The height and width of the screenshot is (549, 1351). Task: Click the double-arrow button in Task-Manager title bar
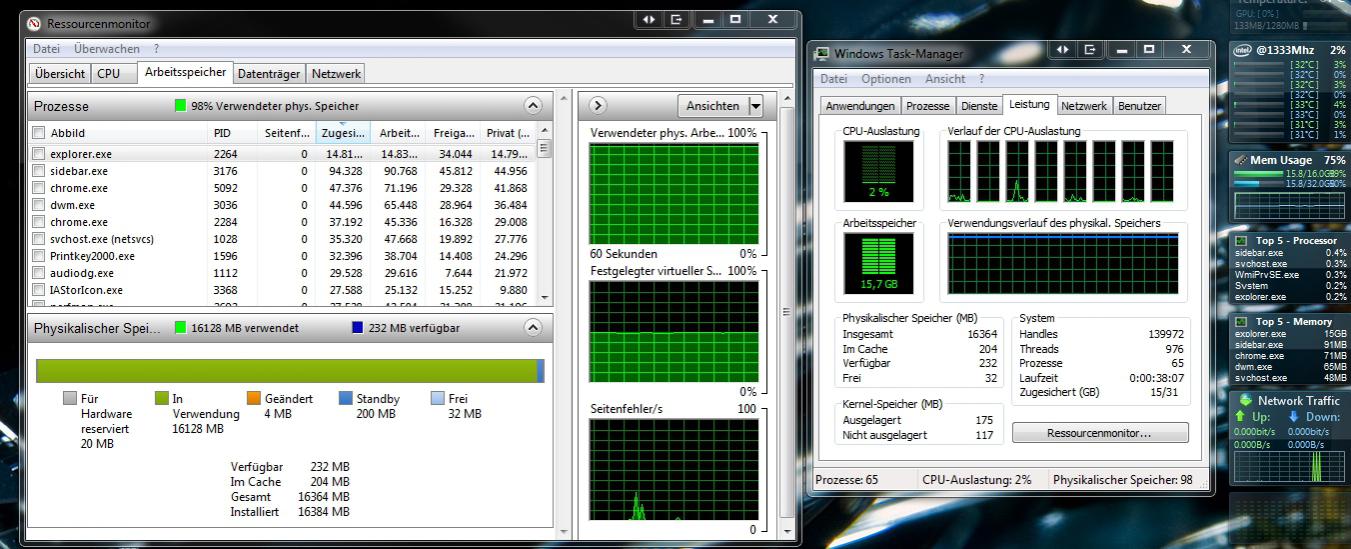coord(1062,49)
